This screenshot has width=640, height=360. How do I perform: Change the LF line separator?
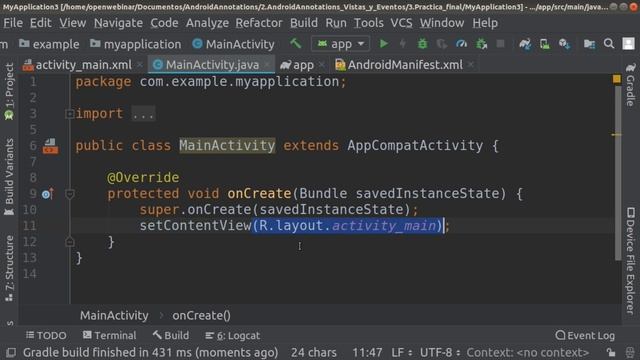click(x=402, y=352)
